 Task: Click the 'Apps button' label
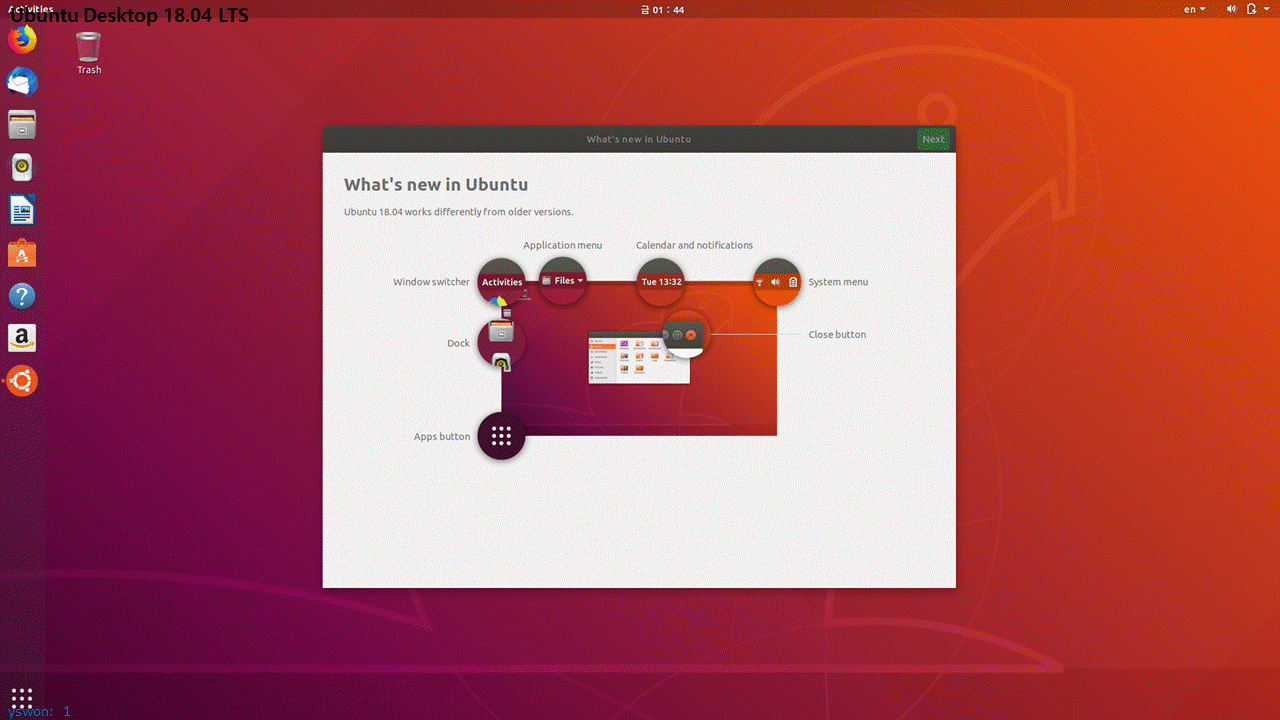tap(442, 437)
